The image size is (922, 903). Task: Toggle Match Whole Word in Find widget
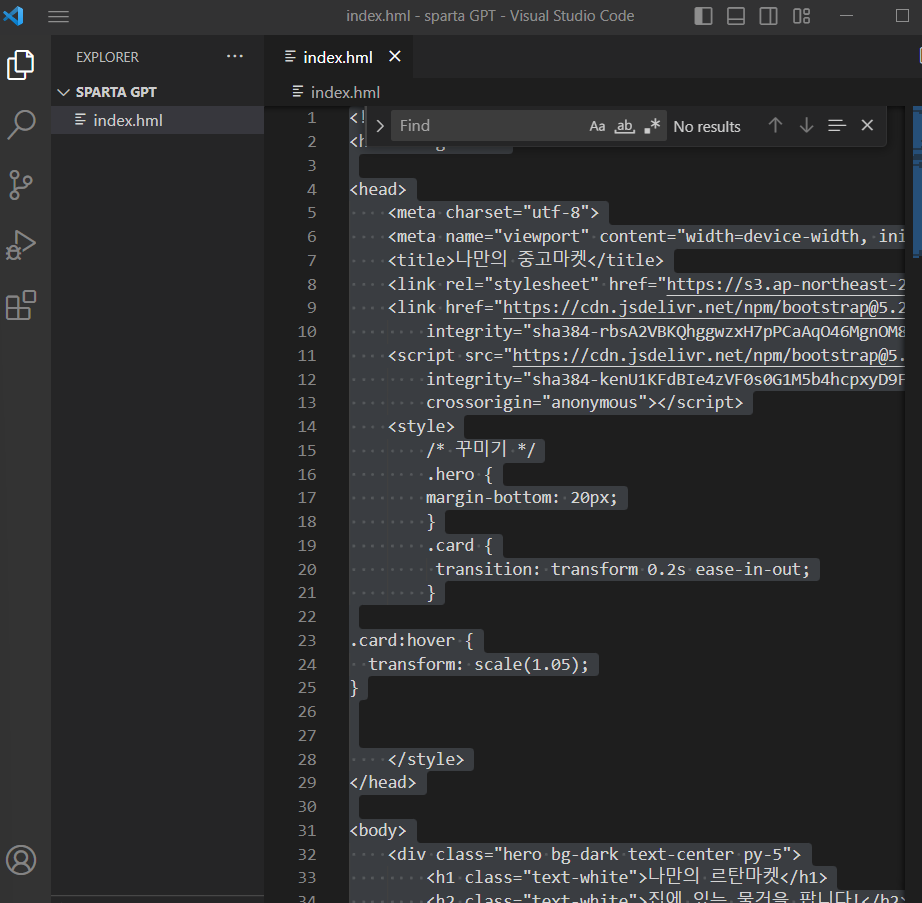624,126
